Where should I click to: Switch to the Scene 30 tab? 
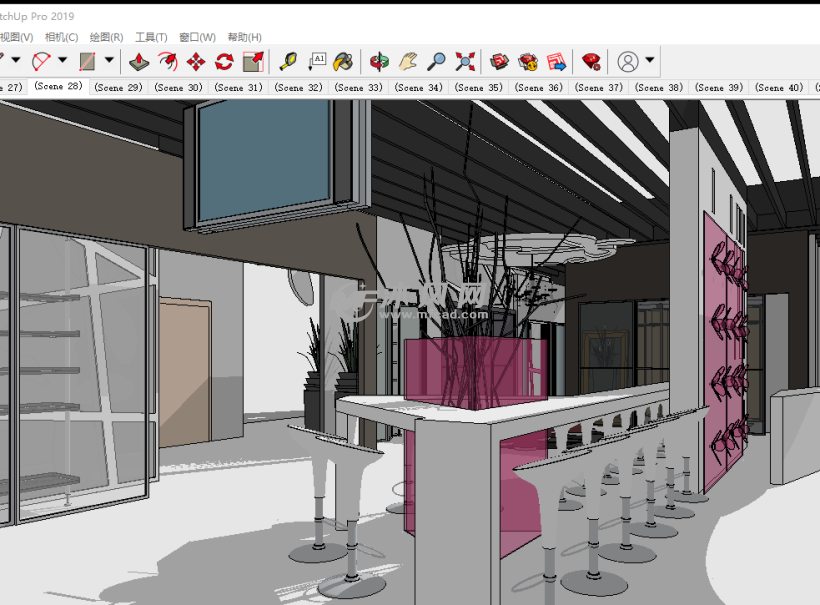[178, 87]
